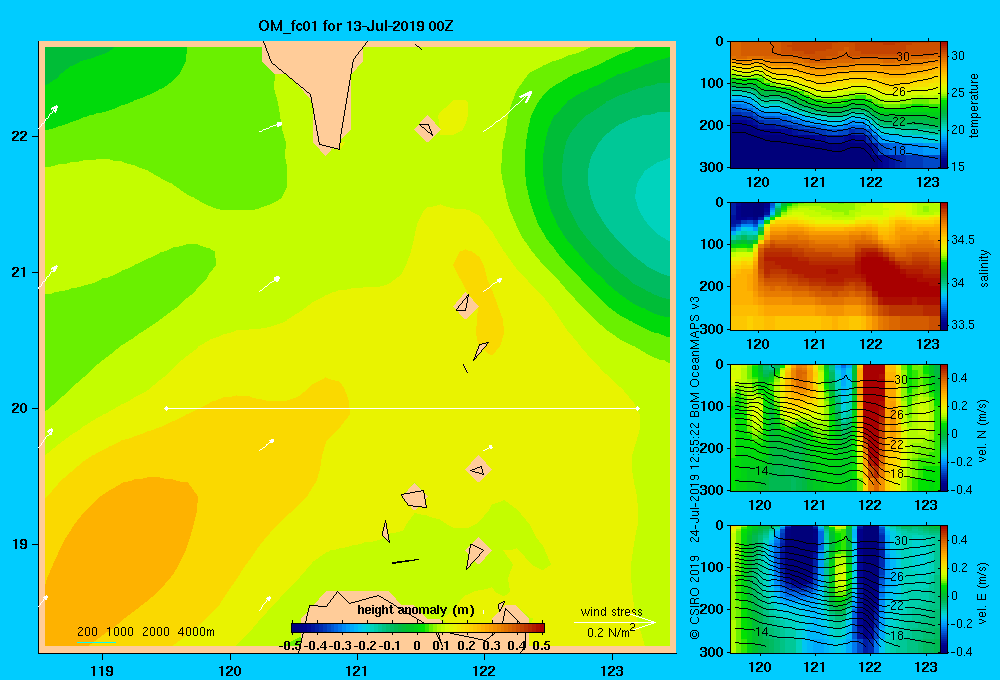
Task: Select the 'wind stress' legend label
Action: (612, 612)
